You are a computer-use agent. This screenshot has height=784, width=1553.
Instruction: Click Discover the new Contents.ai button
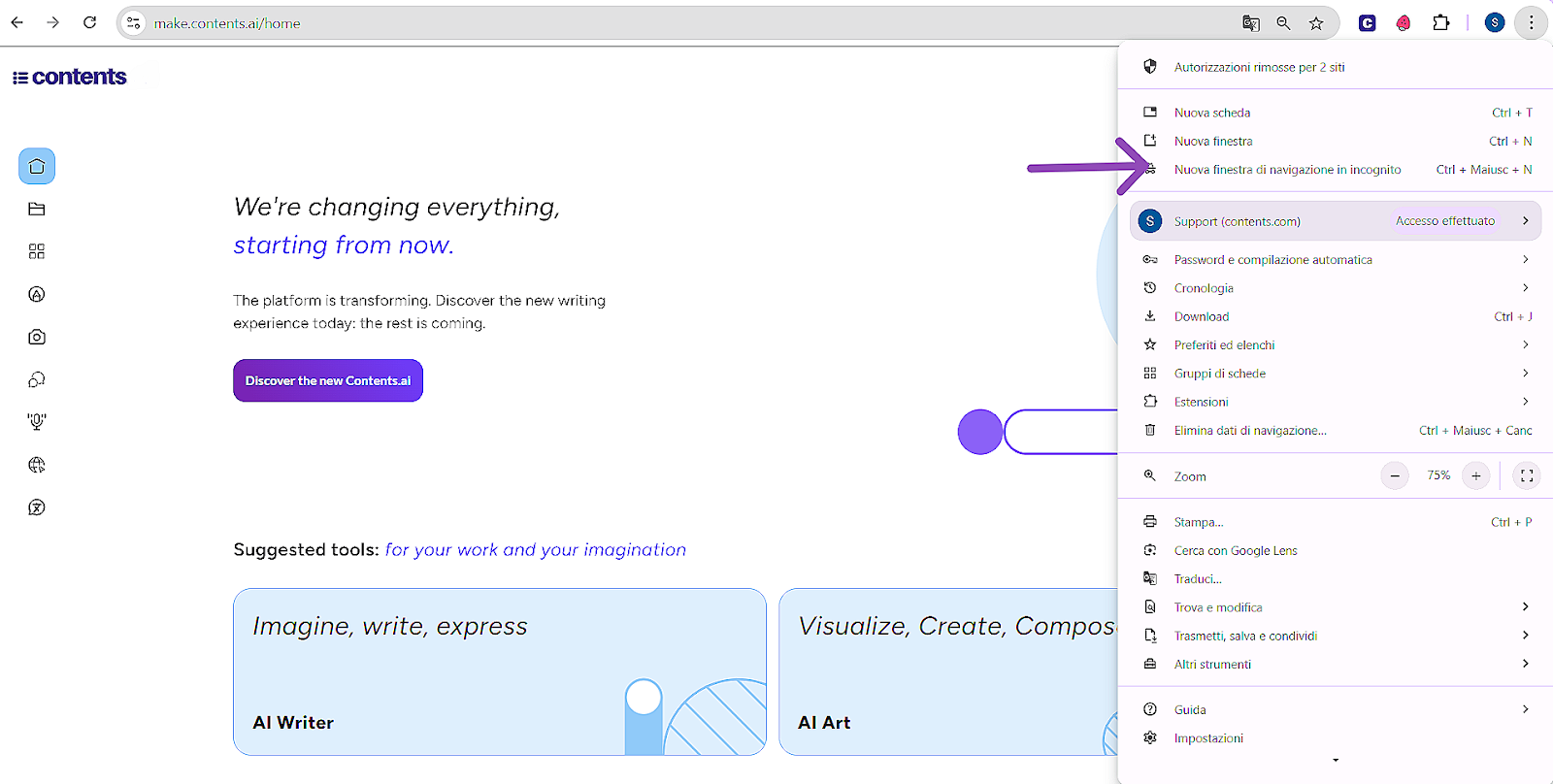coord(328,381)
